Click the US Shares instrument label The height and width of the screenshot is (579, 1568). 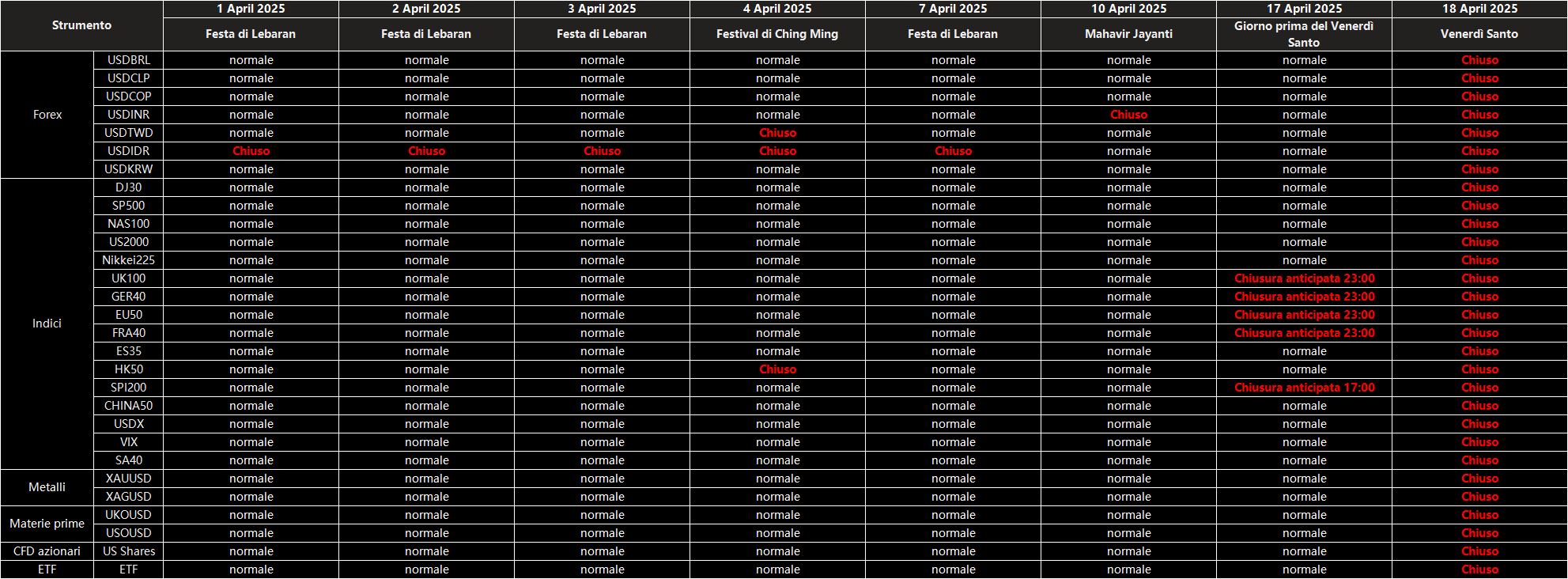click(x=128, y=551)
